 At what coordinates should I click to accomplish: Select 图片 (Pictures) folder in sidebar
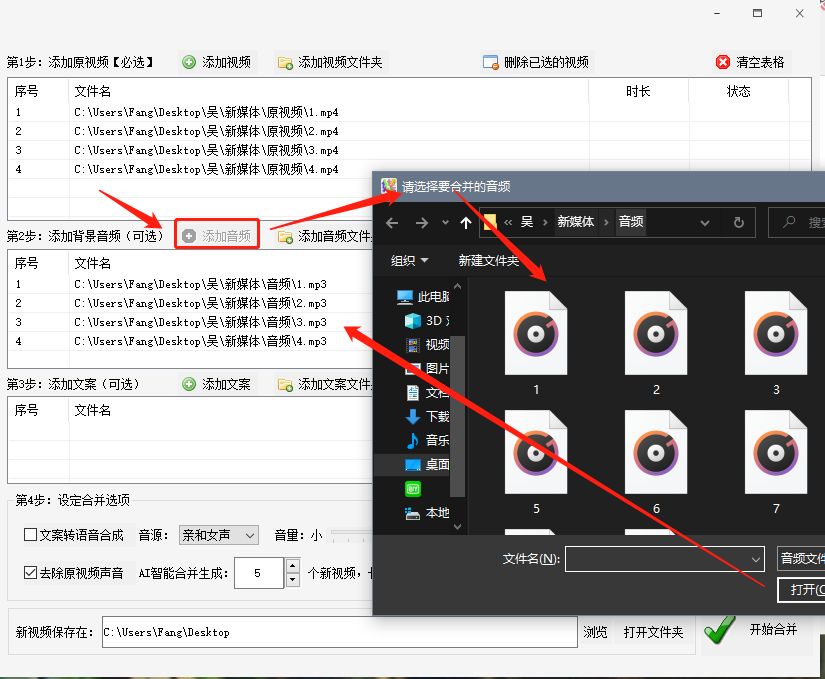coord(427,368)
